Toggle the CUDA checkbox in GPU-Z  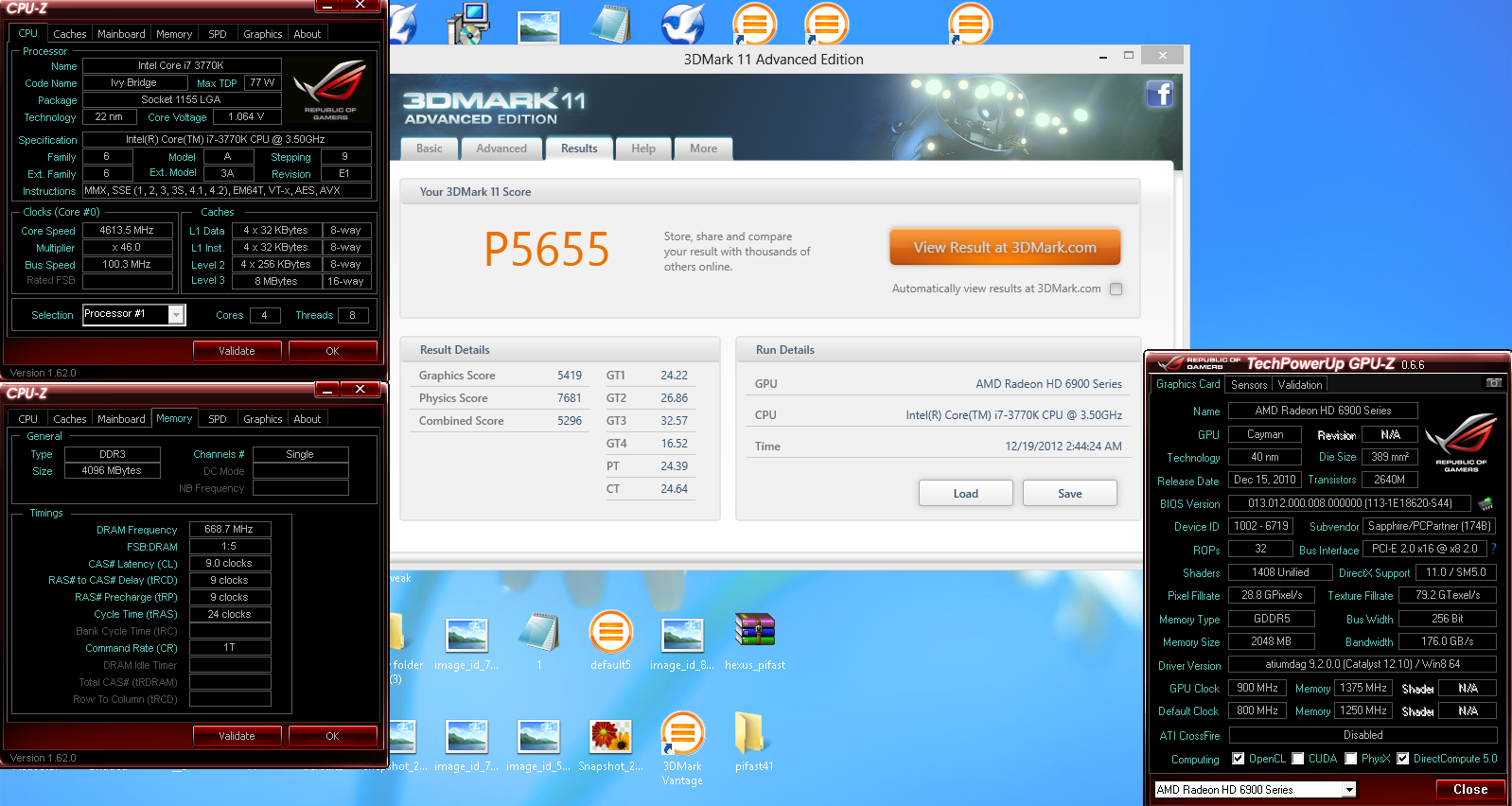pos(1298,758)
